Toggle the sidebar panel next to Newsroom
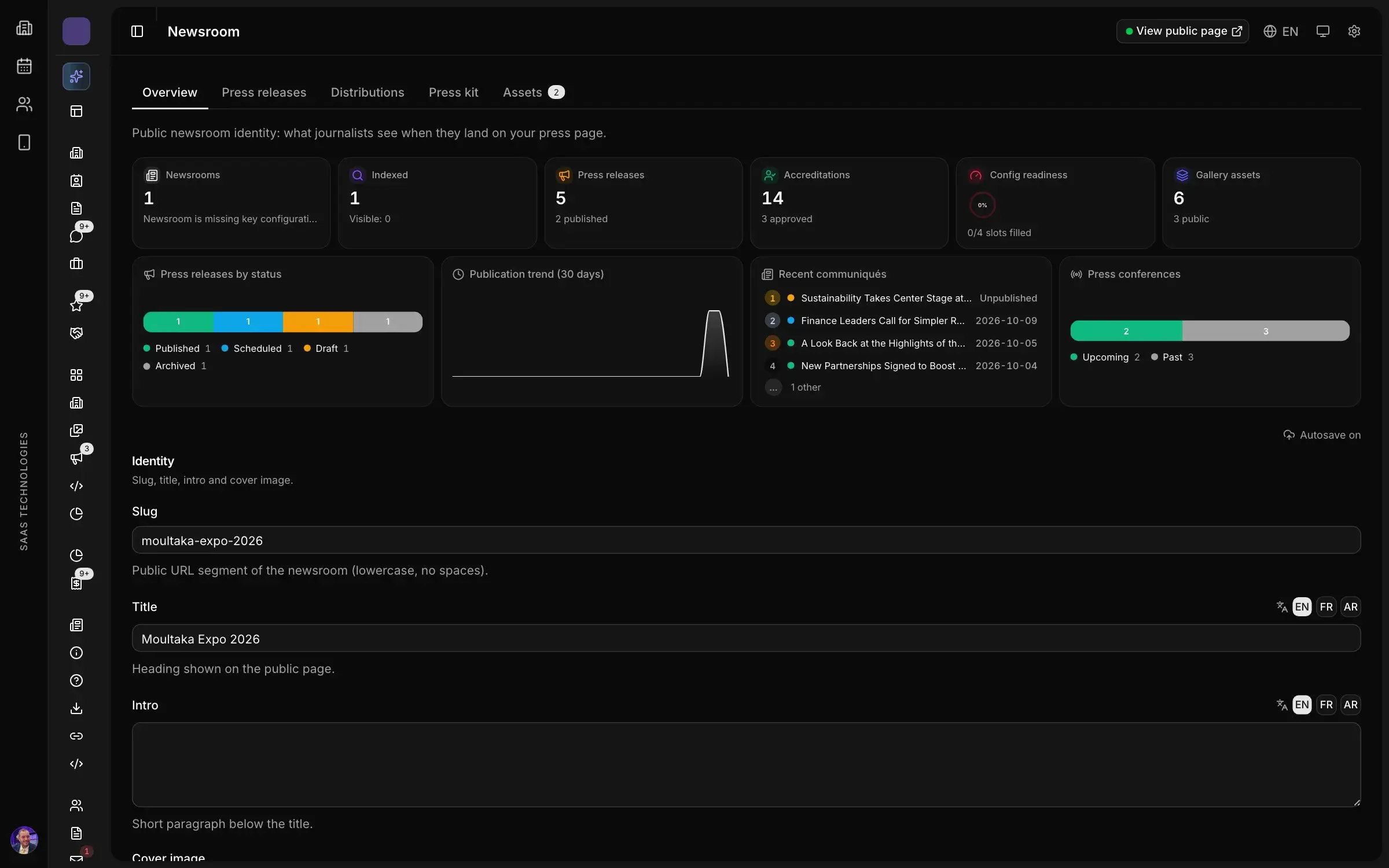The height and width of the screenshot is (868, 1389). [x=137, y=31]
